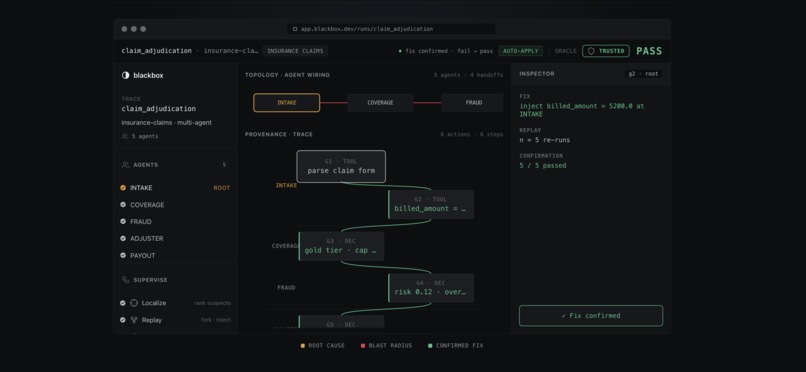Click the Replay fork icon
806x372 pixels.
click(x=134, y=320)
